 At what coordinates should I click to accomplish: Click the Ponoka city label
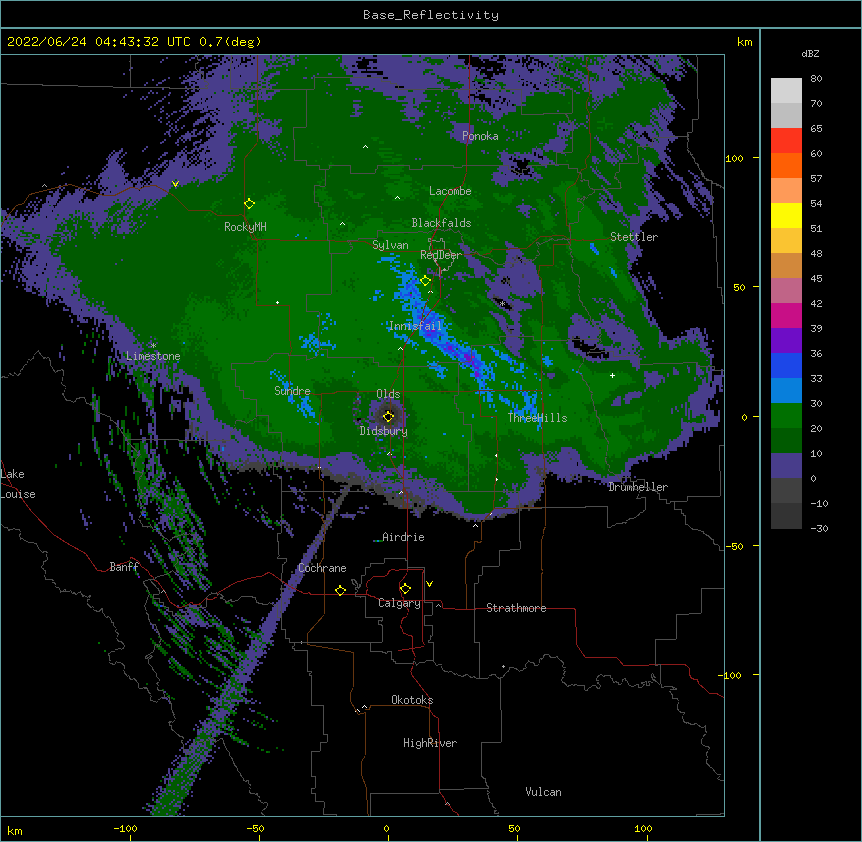[480, 136]
